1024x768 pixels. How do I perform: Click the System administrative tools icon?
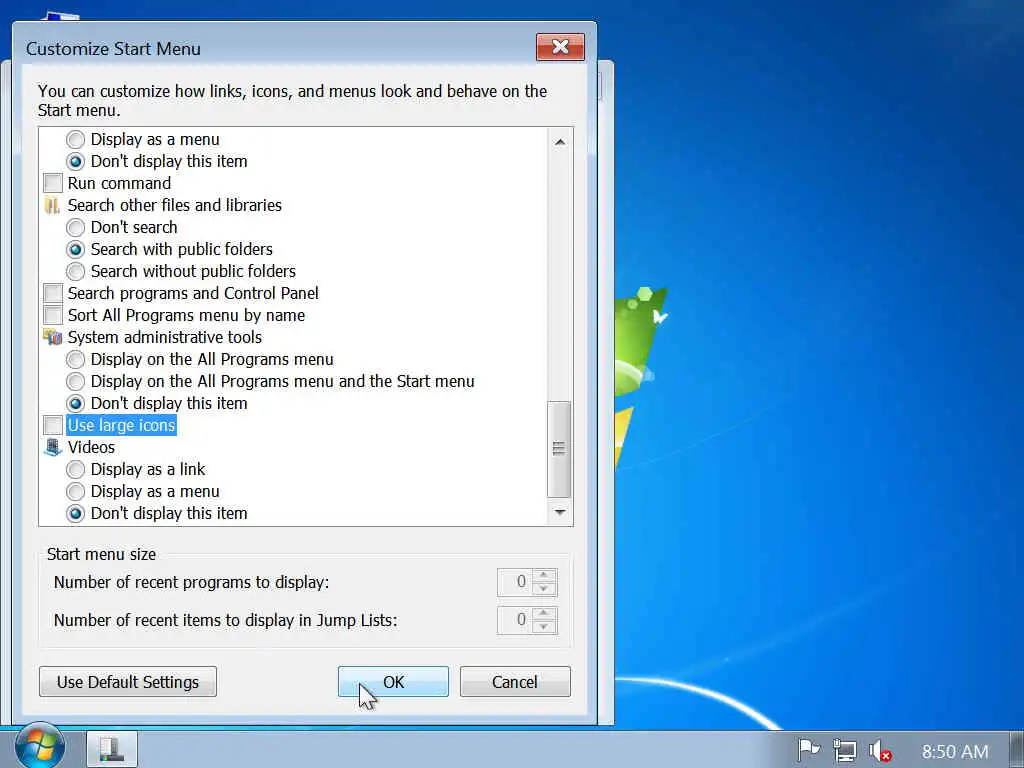(52, 338)
